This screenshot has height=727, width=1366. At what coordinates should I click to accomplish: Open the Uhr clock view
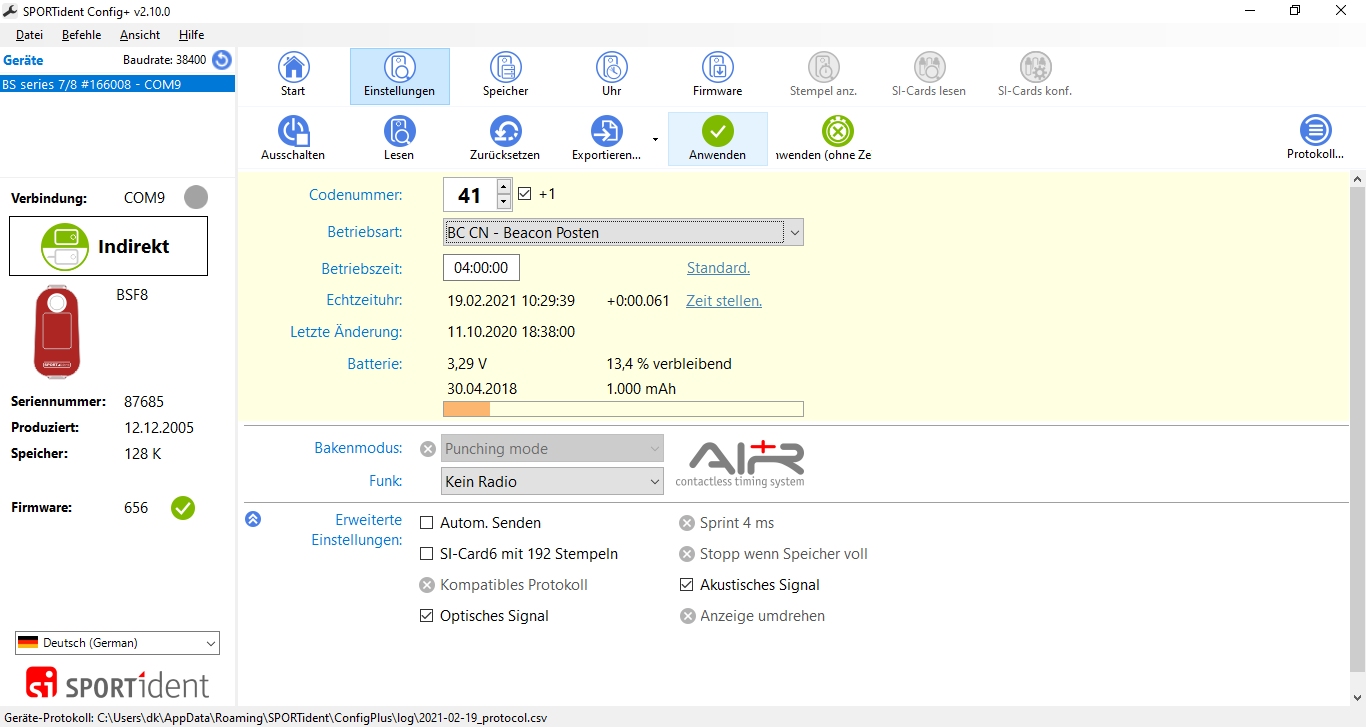[612, 76]
